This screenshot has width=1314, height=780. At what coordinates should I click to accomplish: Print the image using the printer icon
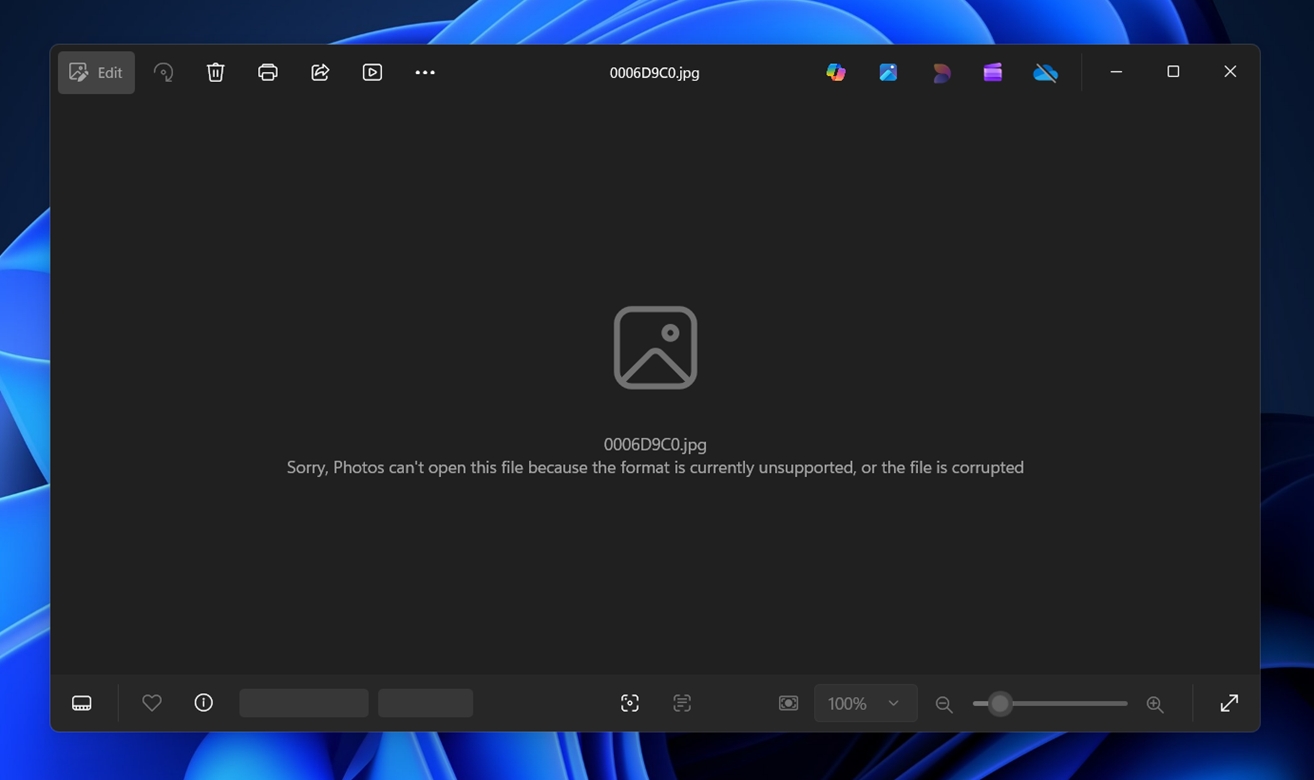click(268, 73)
